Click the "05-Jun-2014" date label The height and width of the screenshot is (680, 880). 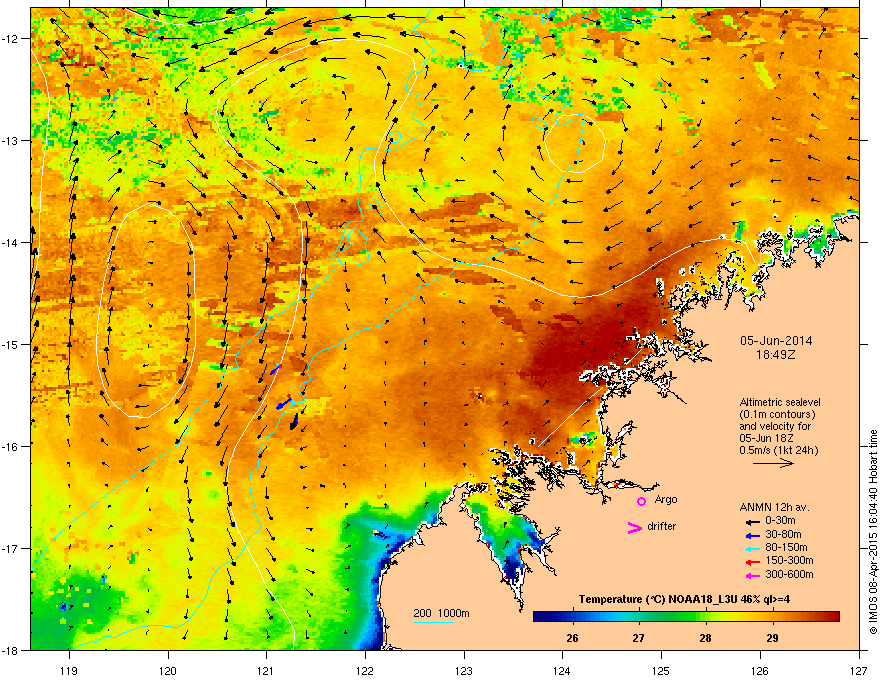click(x=776, y=341)
